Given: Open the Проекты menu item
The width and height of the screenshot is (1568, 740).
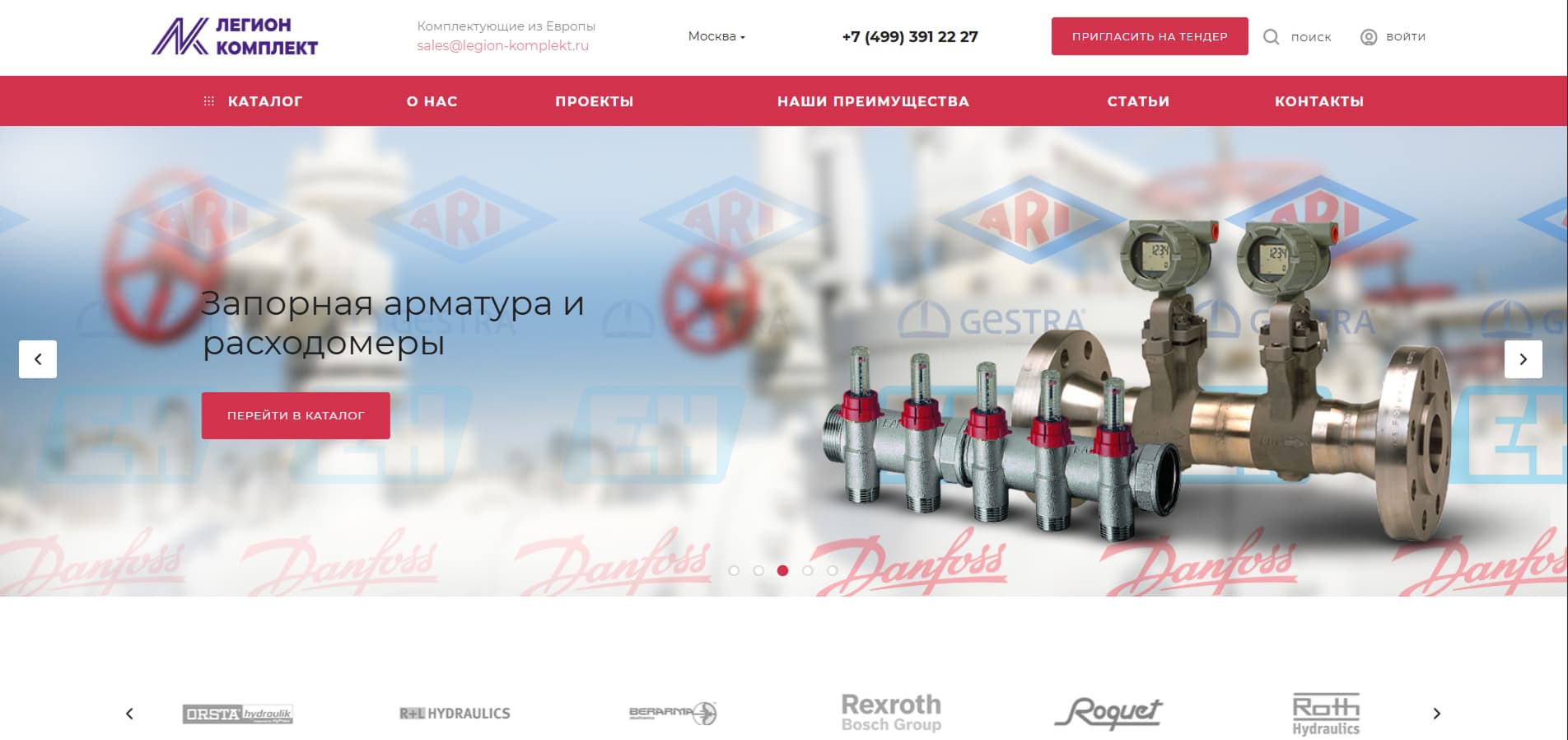Looking at the screenshot, I should 594,101.
